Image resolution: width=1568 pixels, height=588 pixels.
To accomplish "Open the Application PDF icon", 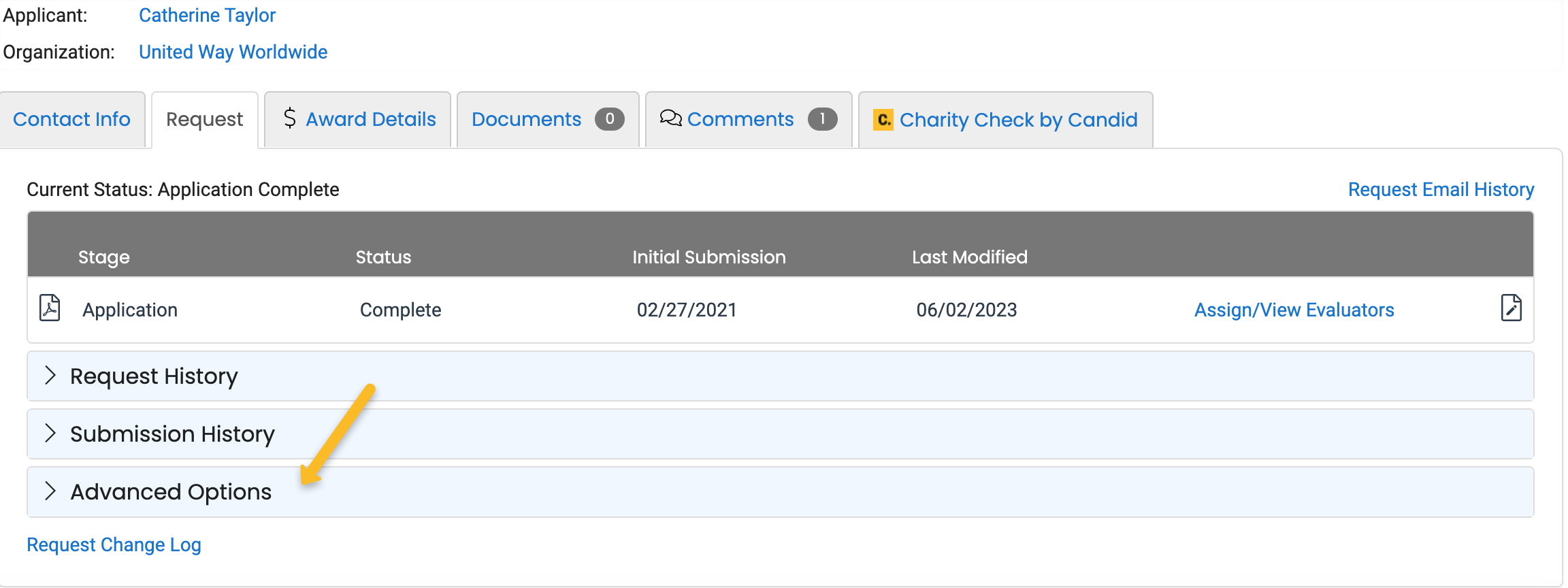I will tap(50, 308).
